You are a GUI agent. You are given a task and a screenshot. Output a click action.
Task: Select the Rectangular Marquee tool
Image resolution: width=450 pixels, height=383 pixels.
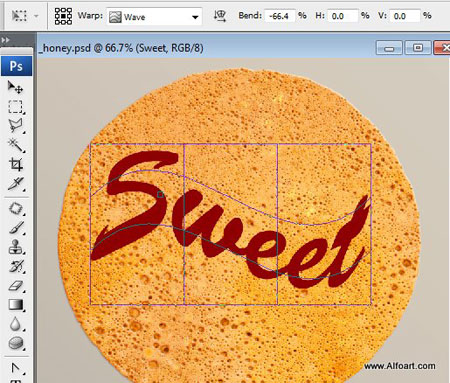[x=15, y=107]
